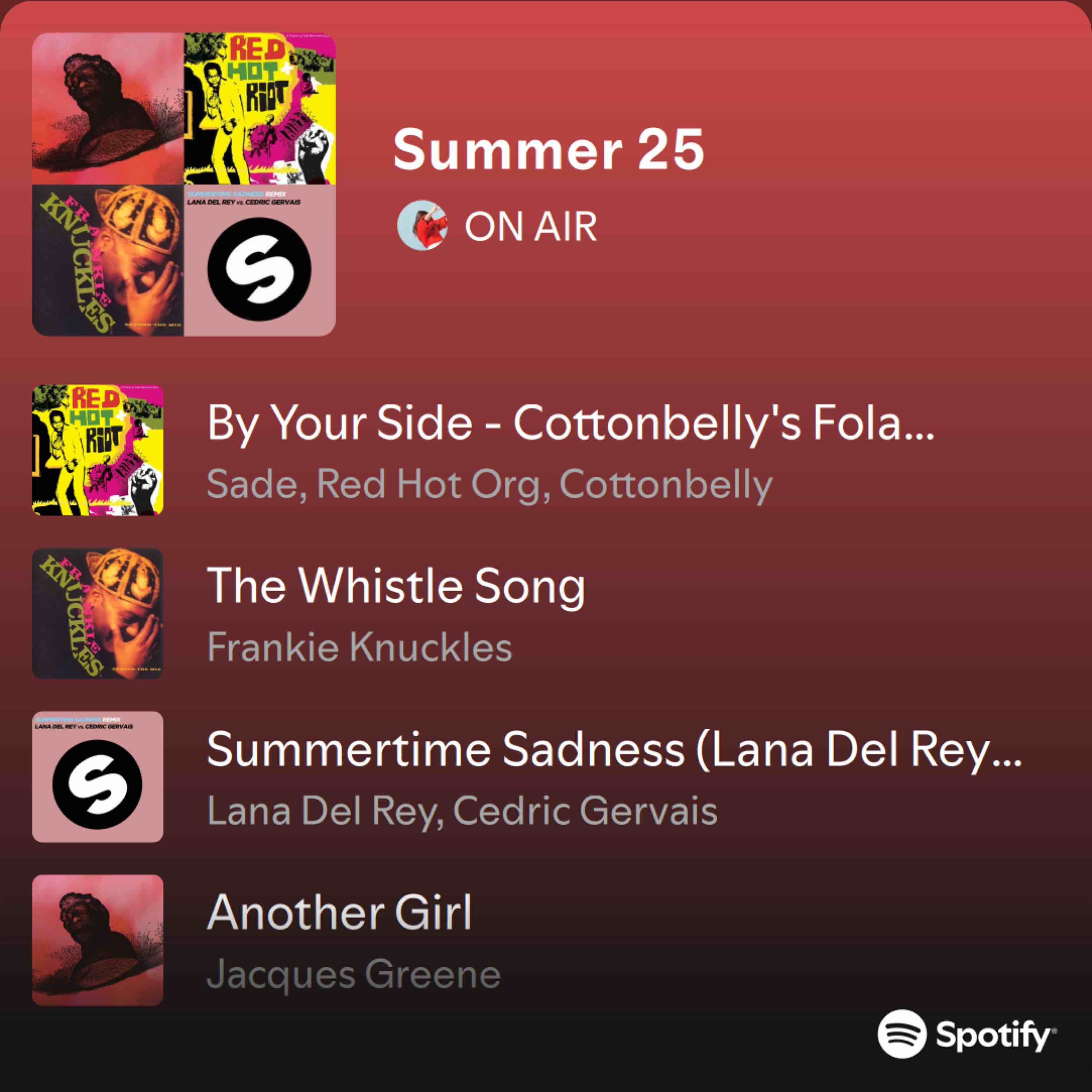Open the Another Girl track thumbnail
1092x1092 pixels.
point(98,940)
